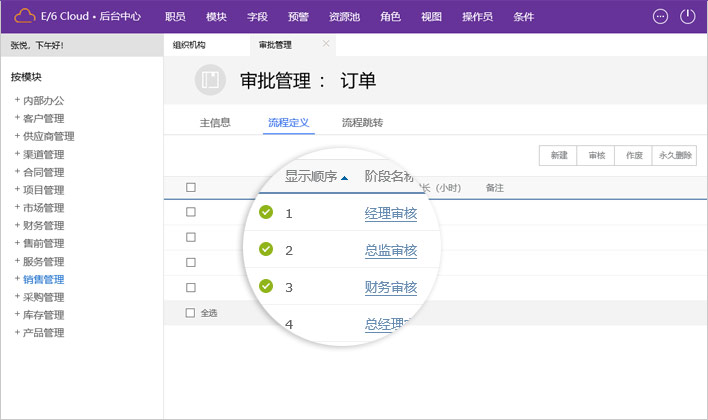Viewport: 708px width, 420px height.
Task: Click the green check icon on row 2
Action: coord(266,249)
